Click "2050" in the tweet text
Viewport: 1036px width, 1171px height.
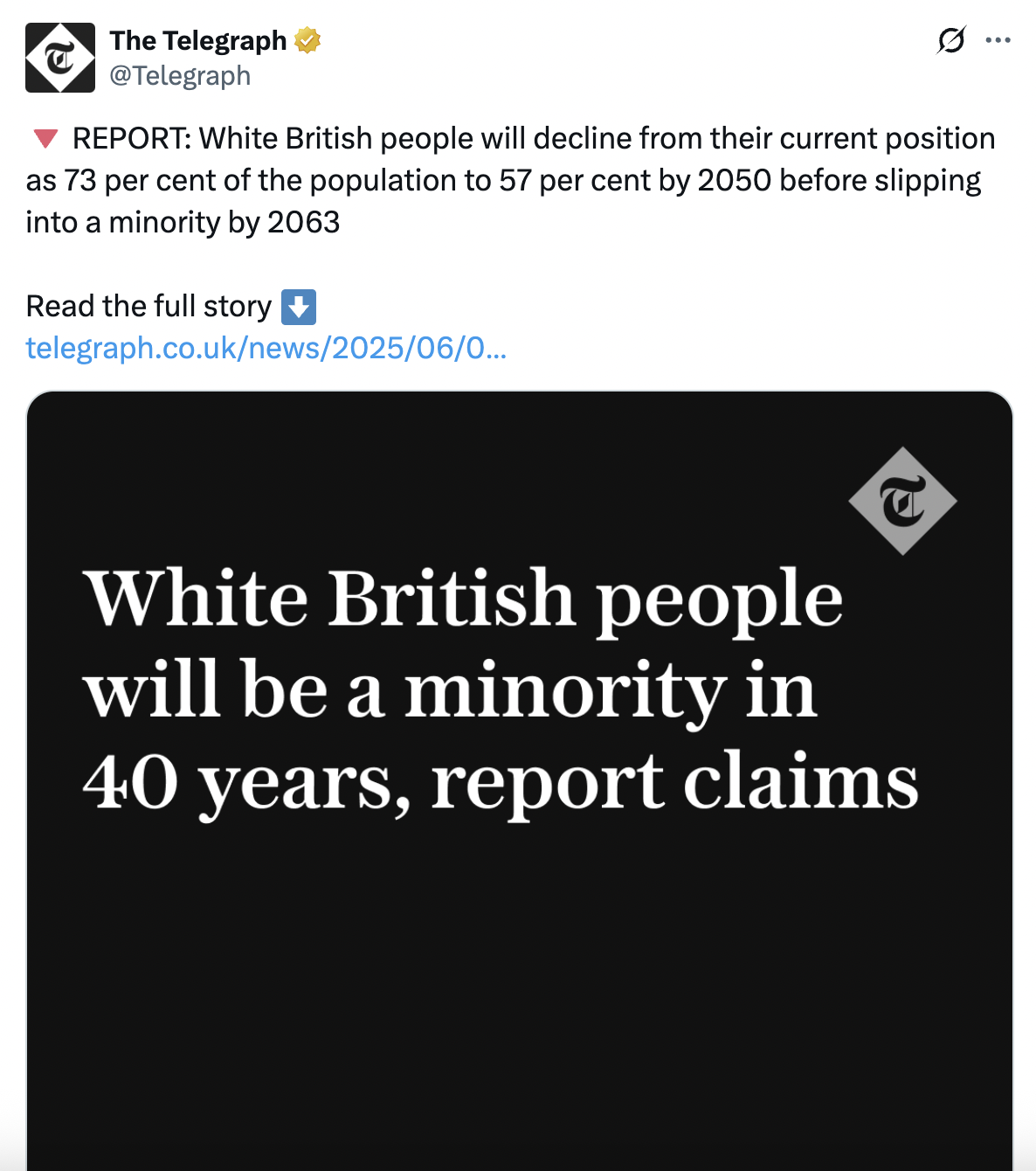coord(735,180)
